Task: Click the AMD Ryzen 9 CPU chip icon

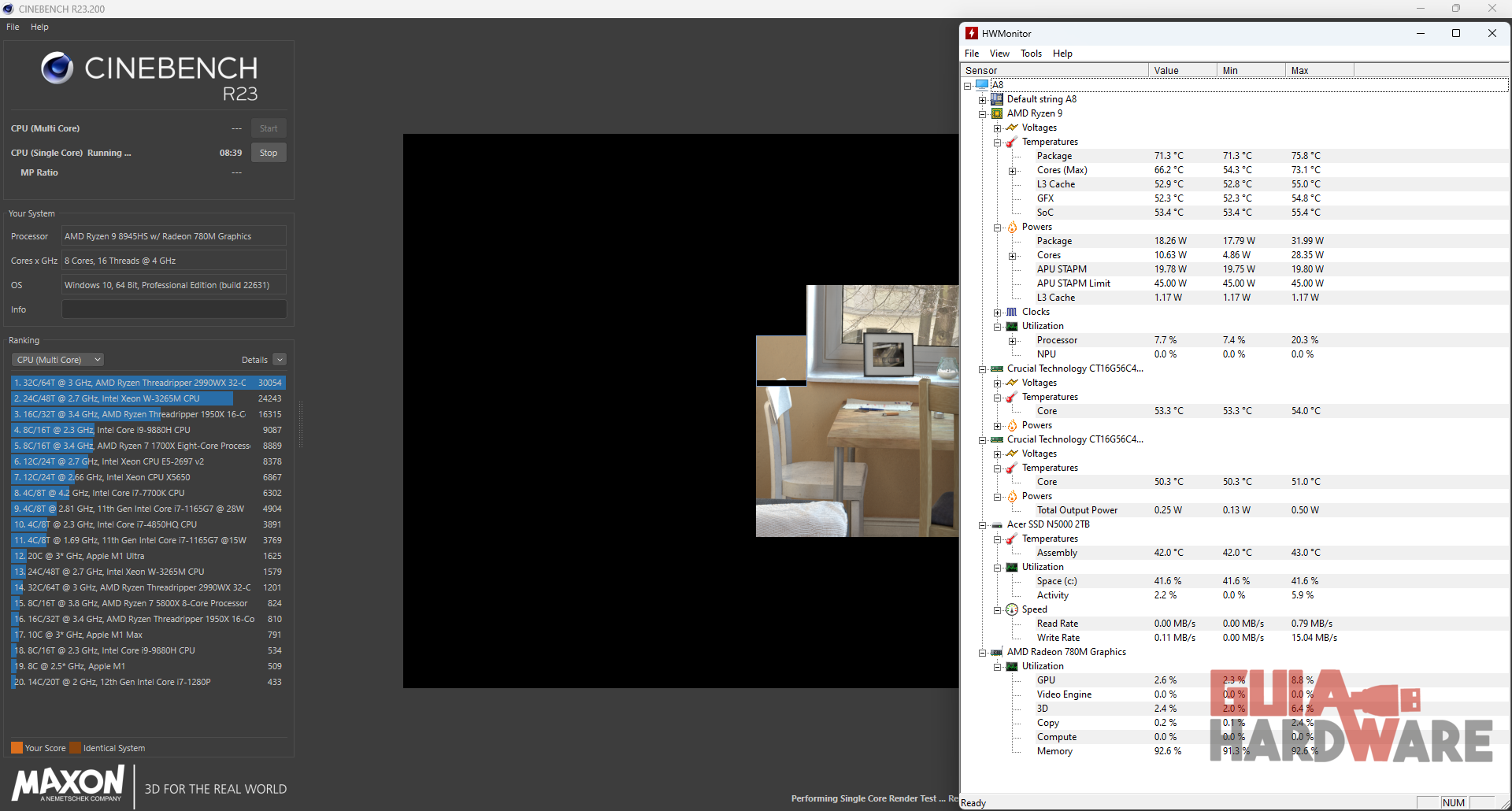Action: pos(997,113)
